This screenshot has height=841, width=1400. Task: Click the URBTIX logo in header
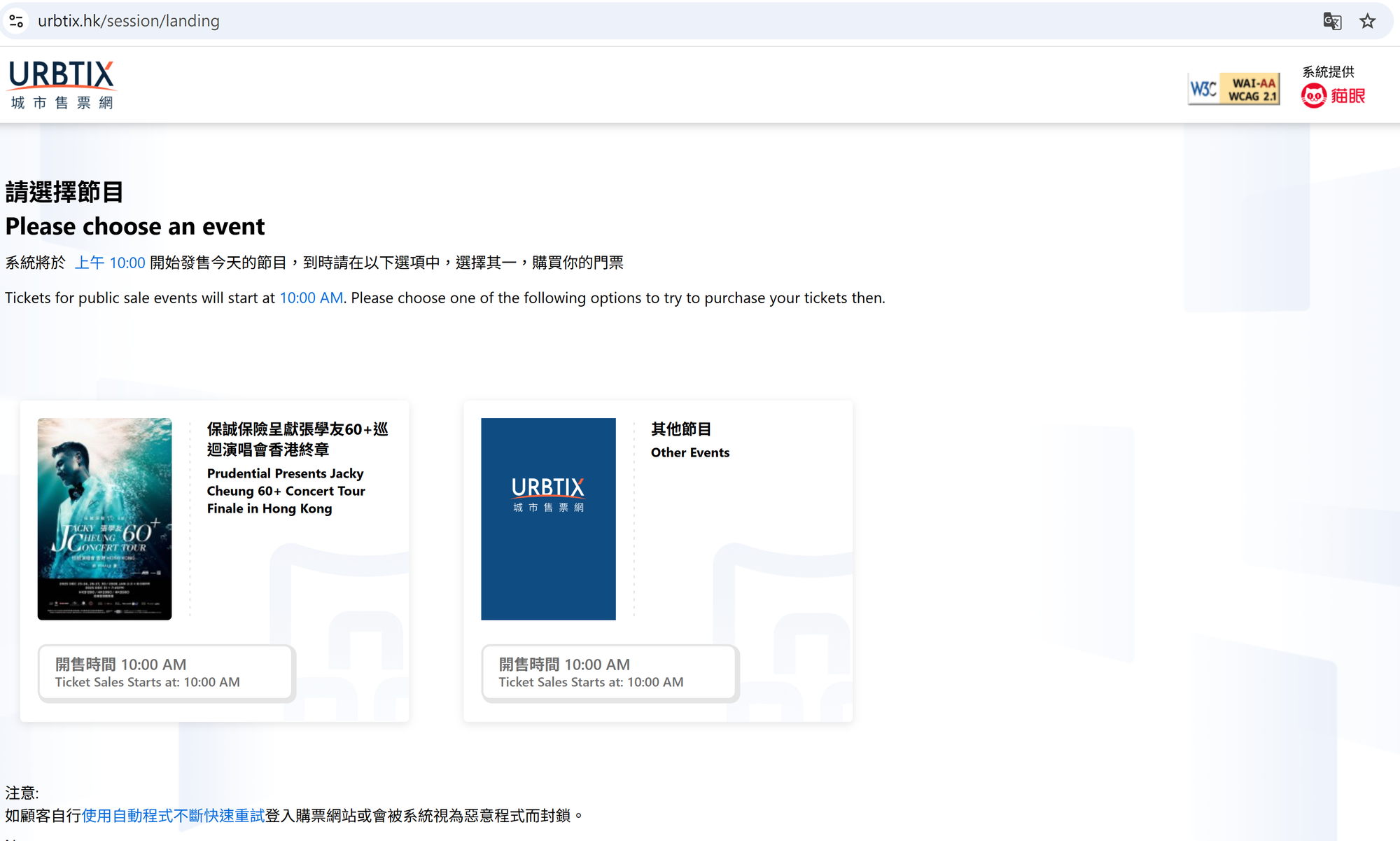click(62, 85)
